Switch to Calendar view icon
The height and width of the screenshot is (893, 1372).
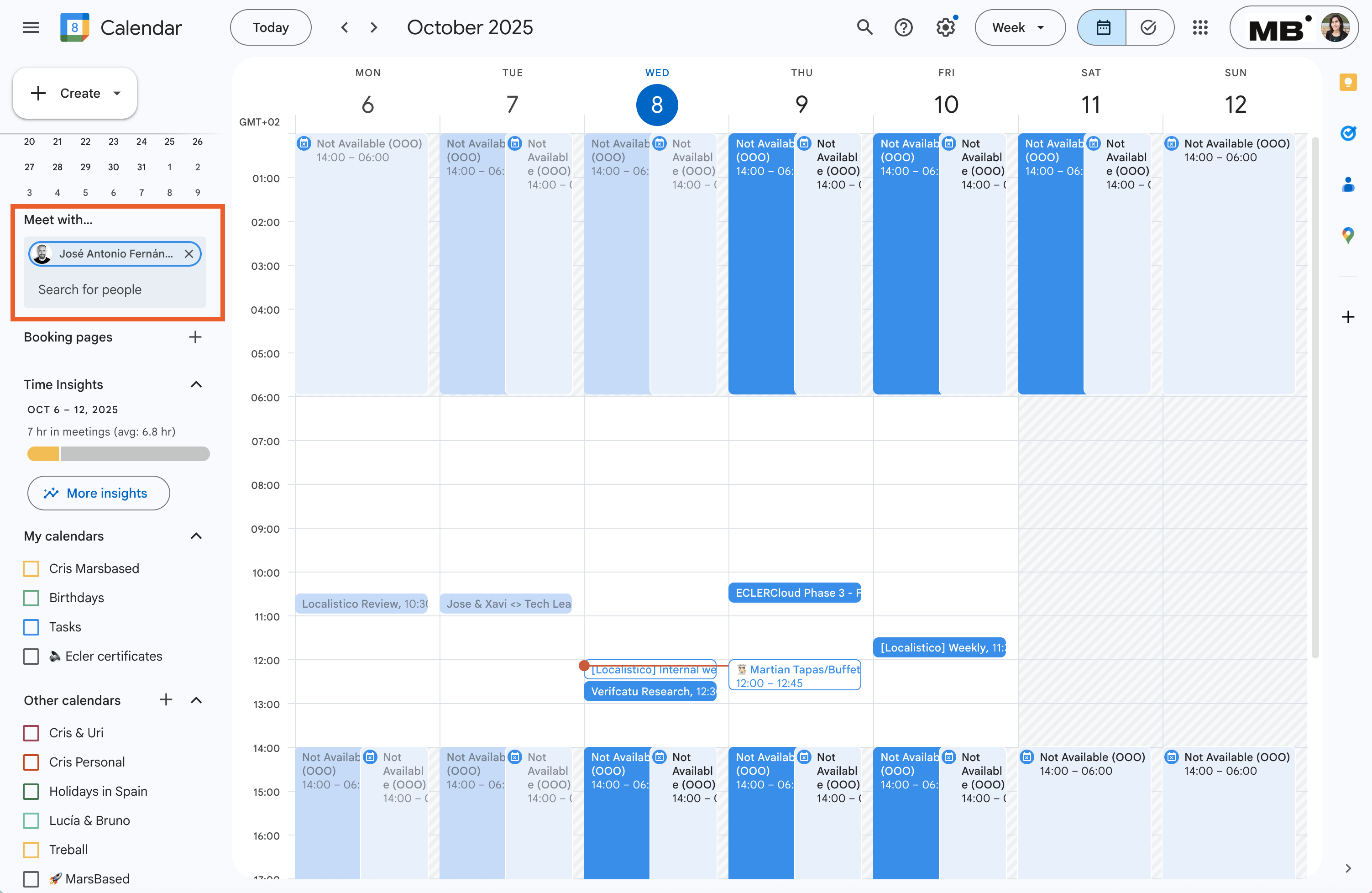click(1102, 27)
